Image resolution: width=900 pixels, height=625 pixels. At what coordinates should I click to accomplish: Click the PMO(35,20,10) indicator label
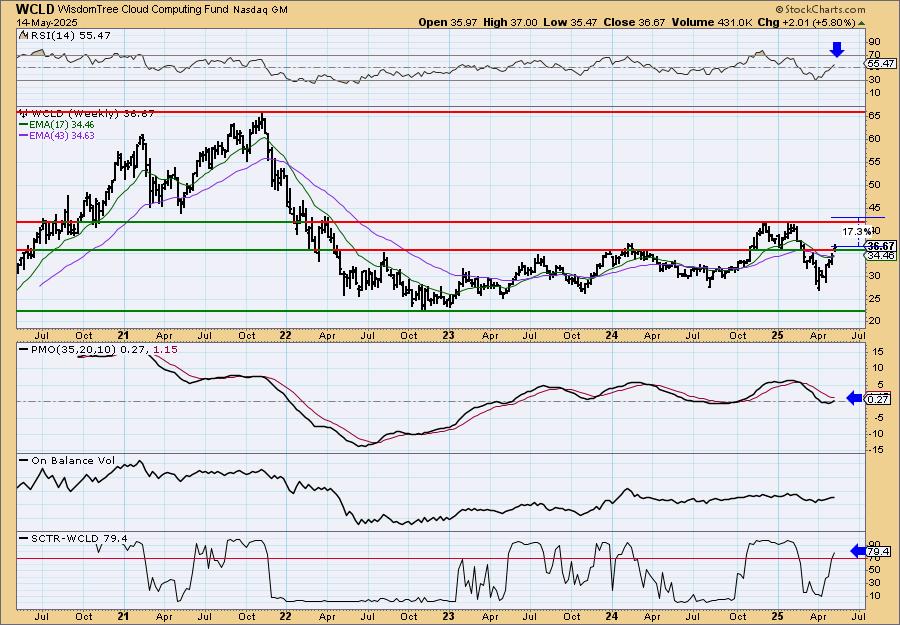tap(73, 350)
